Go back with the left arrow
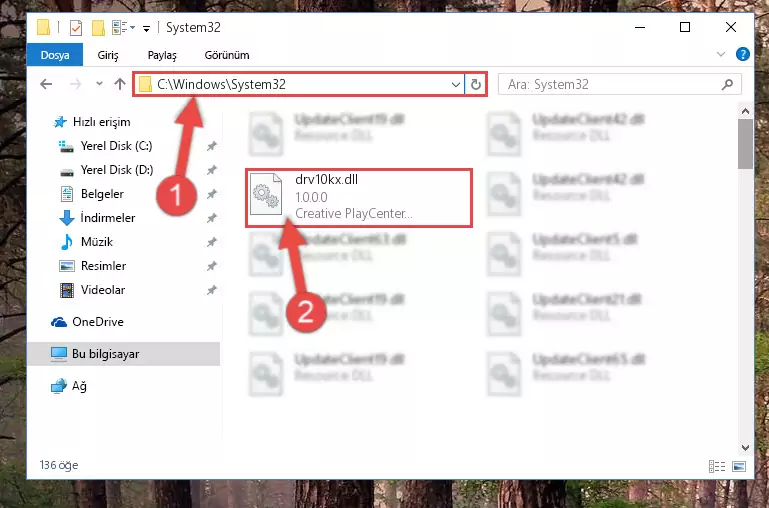The height and width of the screenshot is (508, 769). [x=46, y=84]
